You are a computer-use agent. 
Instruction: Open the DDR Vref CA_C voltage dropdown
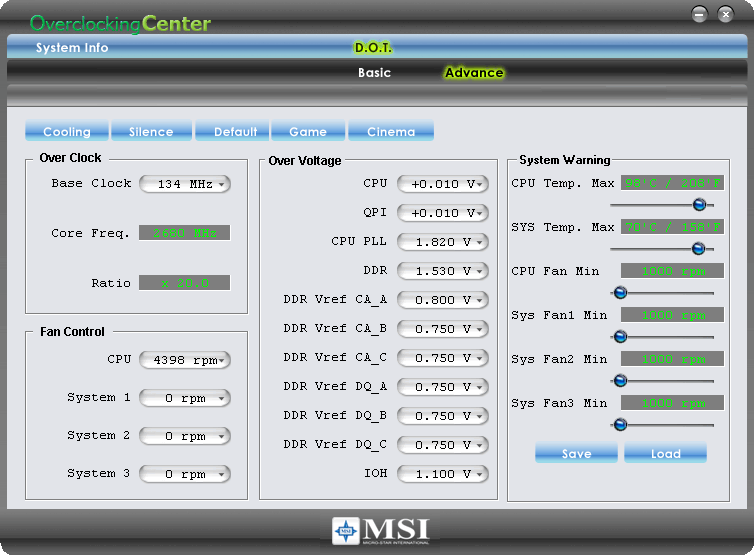[x=443, y=358]
